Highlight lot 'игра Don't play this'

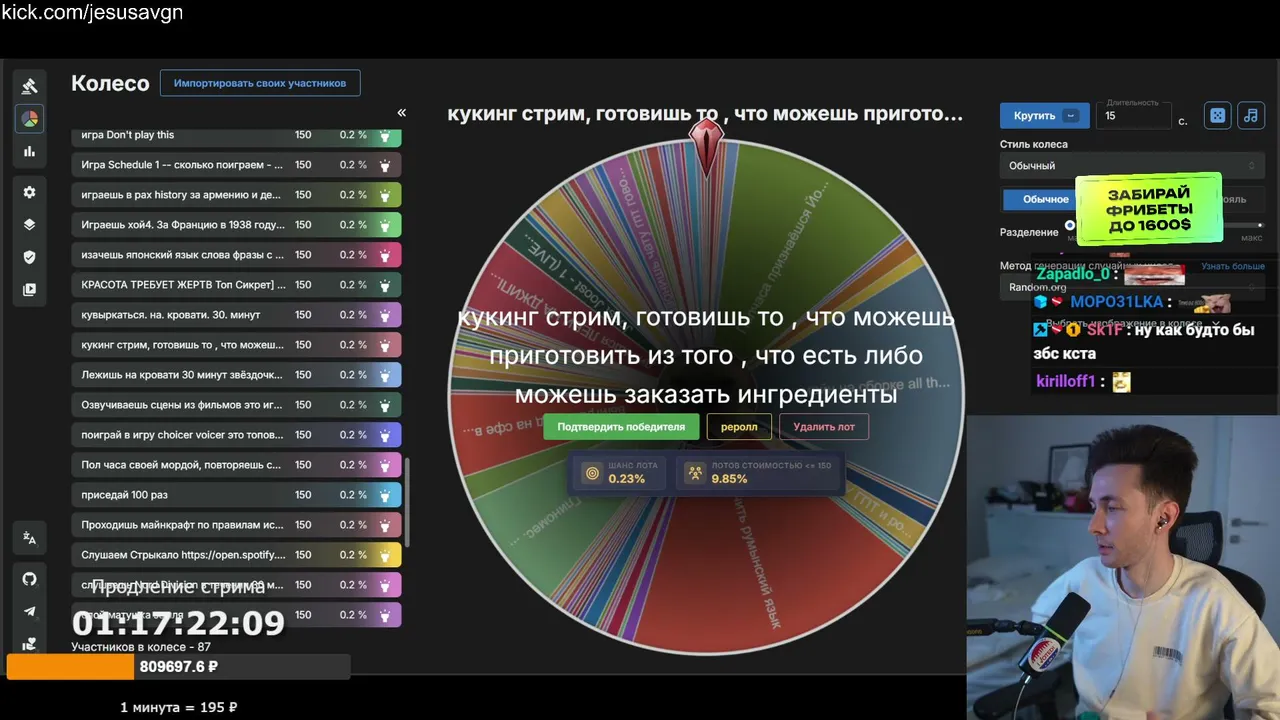point(385,135)
